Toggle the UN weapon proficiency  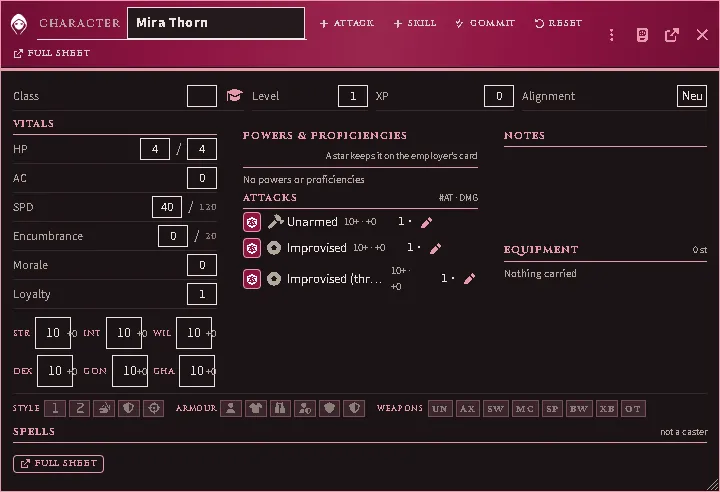pos(440,409)
